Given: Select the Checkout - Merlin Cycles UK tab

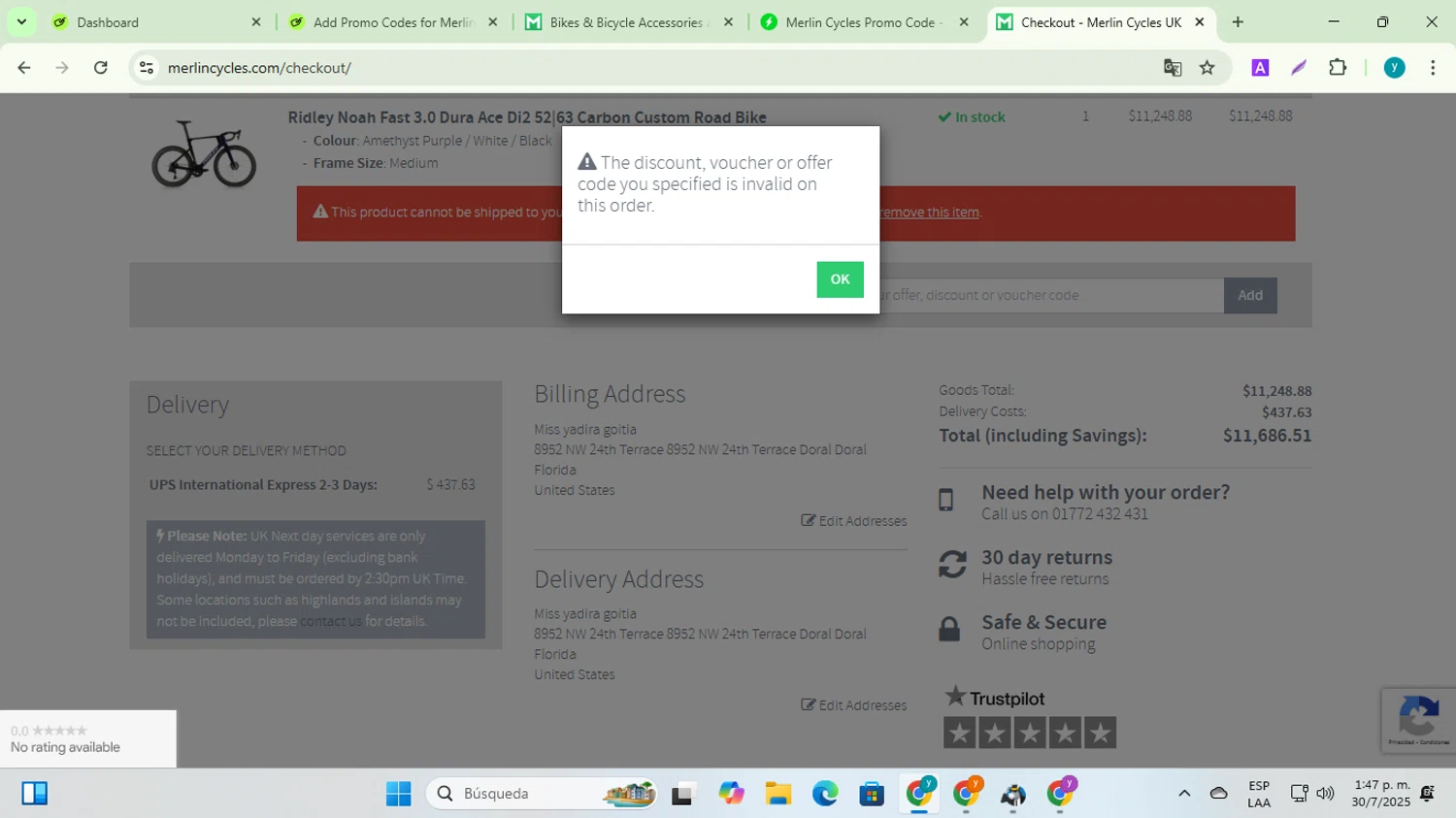Looking at the screenshot, I should pyautogui.click(x=1100, y=22).
